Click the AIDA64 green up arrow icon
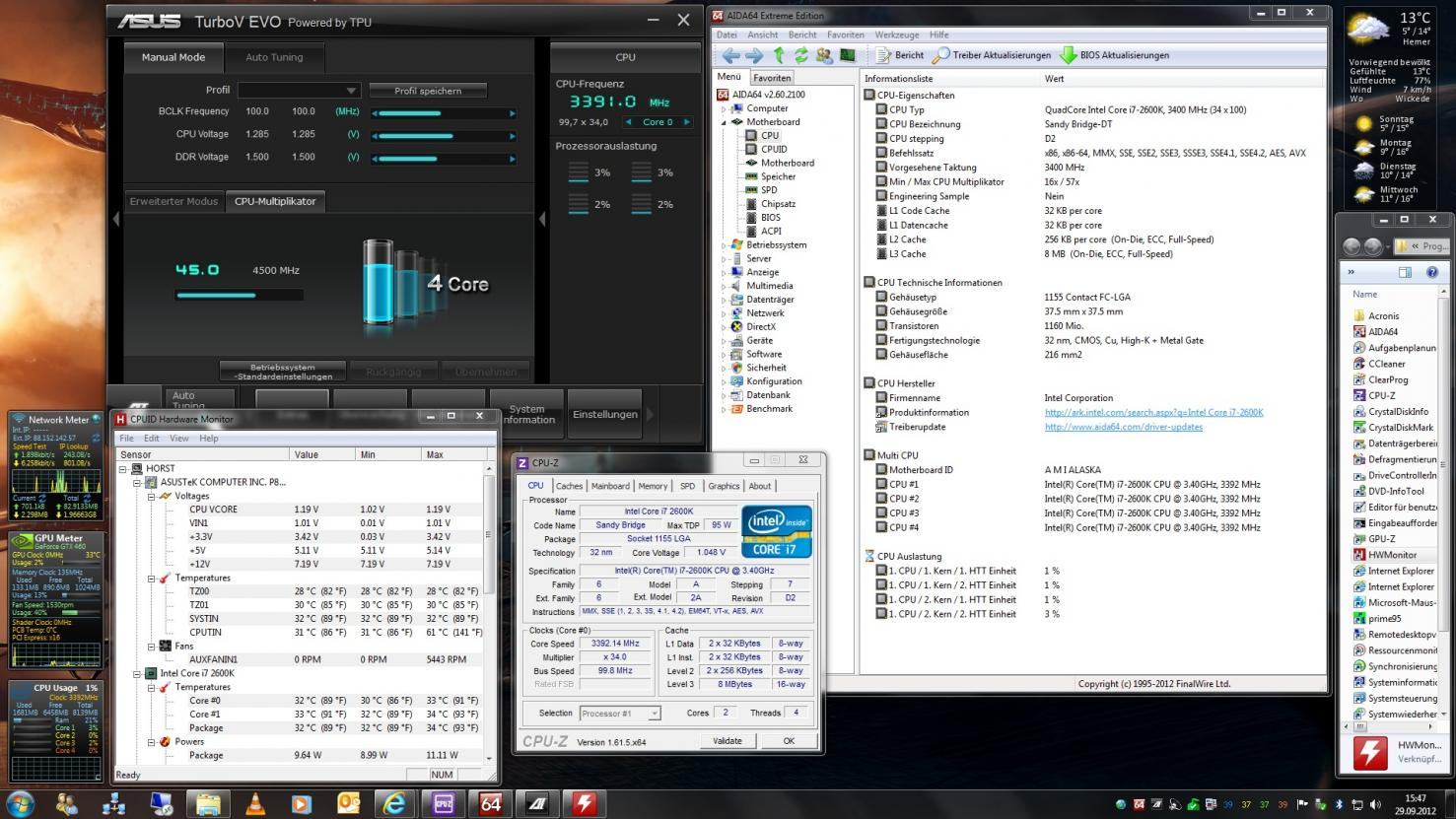The image size is (1456, 819). 779,55
